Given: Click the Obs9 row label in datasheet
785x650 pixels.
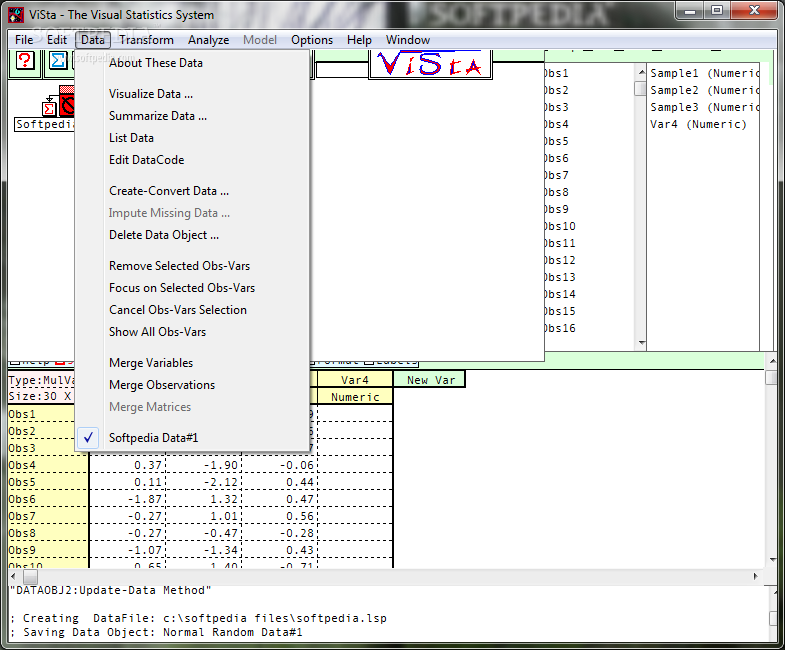Looking at the screenshot, I should (48, 550).
